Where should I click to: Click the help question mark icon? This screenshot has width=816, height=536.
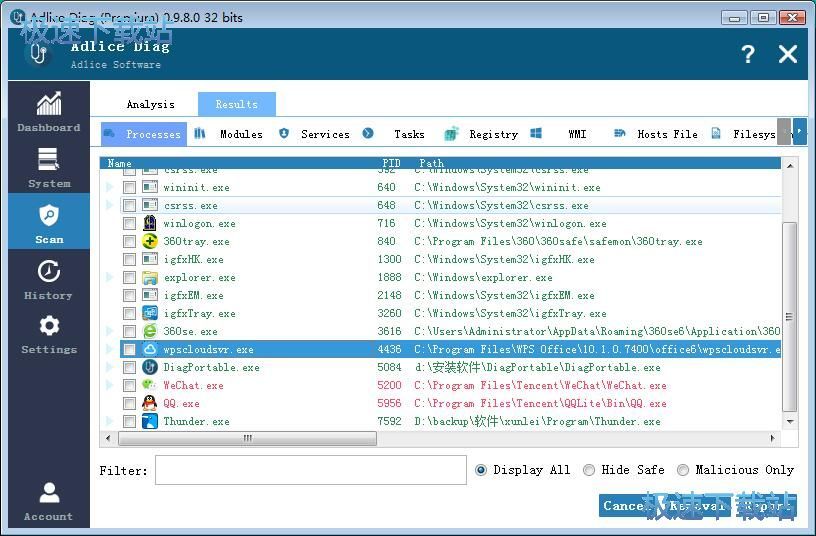747,54
